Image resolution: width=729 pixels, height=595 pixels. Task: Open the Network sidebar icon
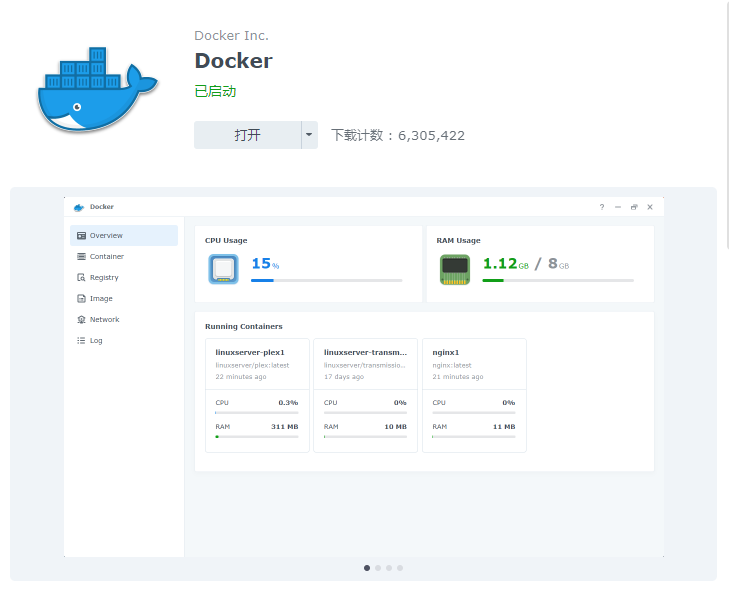click(x=81, y=319)
